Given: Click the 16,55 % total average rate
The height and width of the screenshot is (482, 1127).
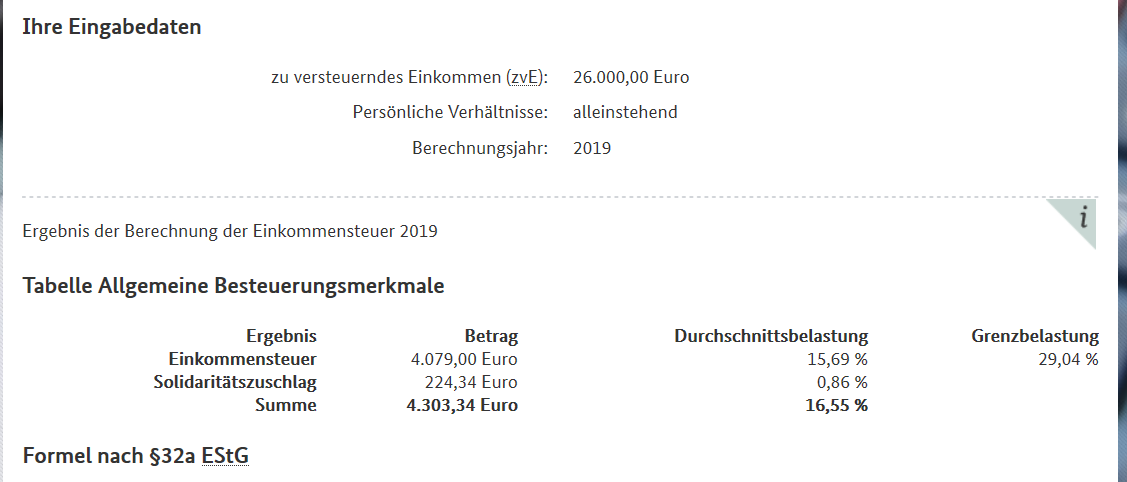Looking at the screenshot, I should pyautogui.click(x=837, y=405).
